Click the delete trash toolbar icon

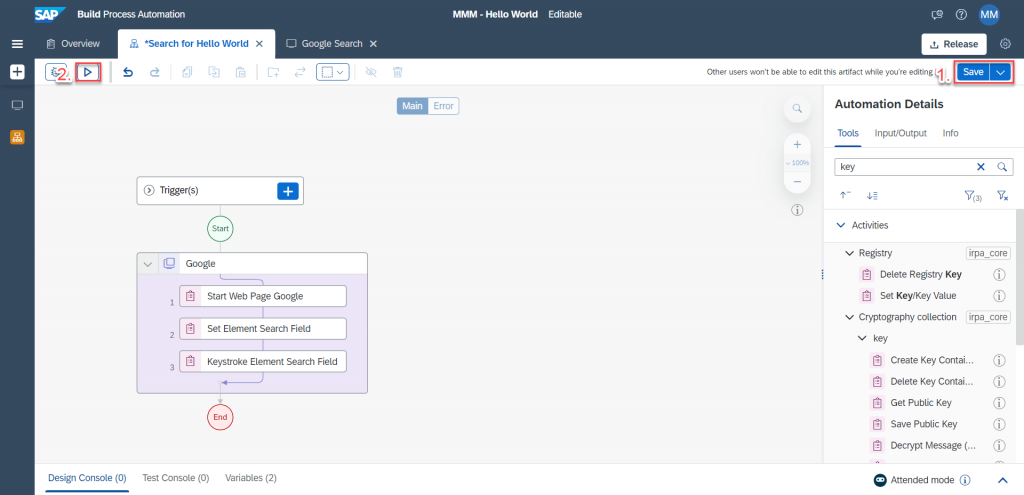(x=397, y=72)
